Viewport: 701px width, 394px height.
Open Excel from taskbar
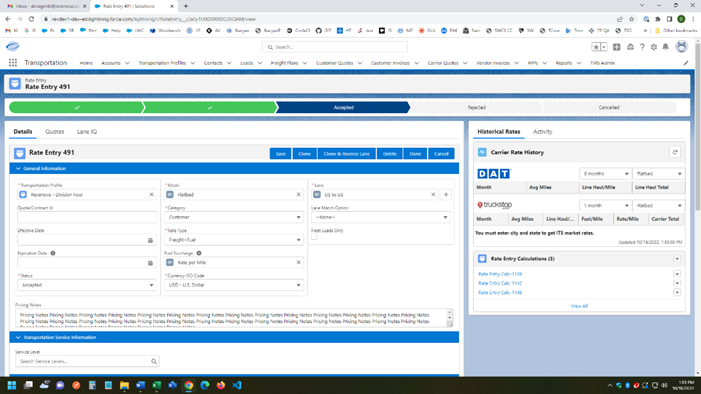156,385
